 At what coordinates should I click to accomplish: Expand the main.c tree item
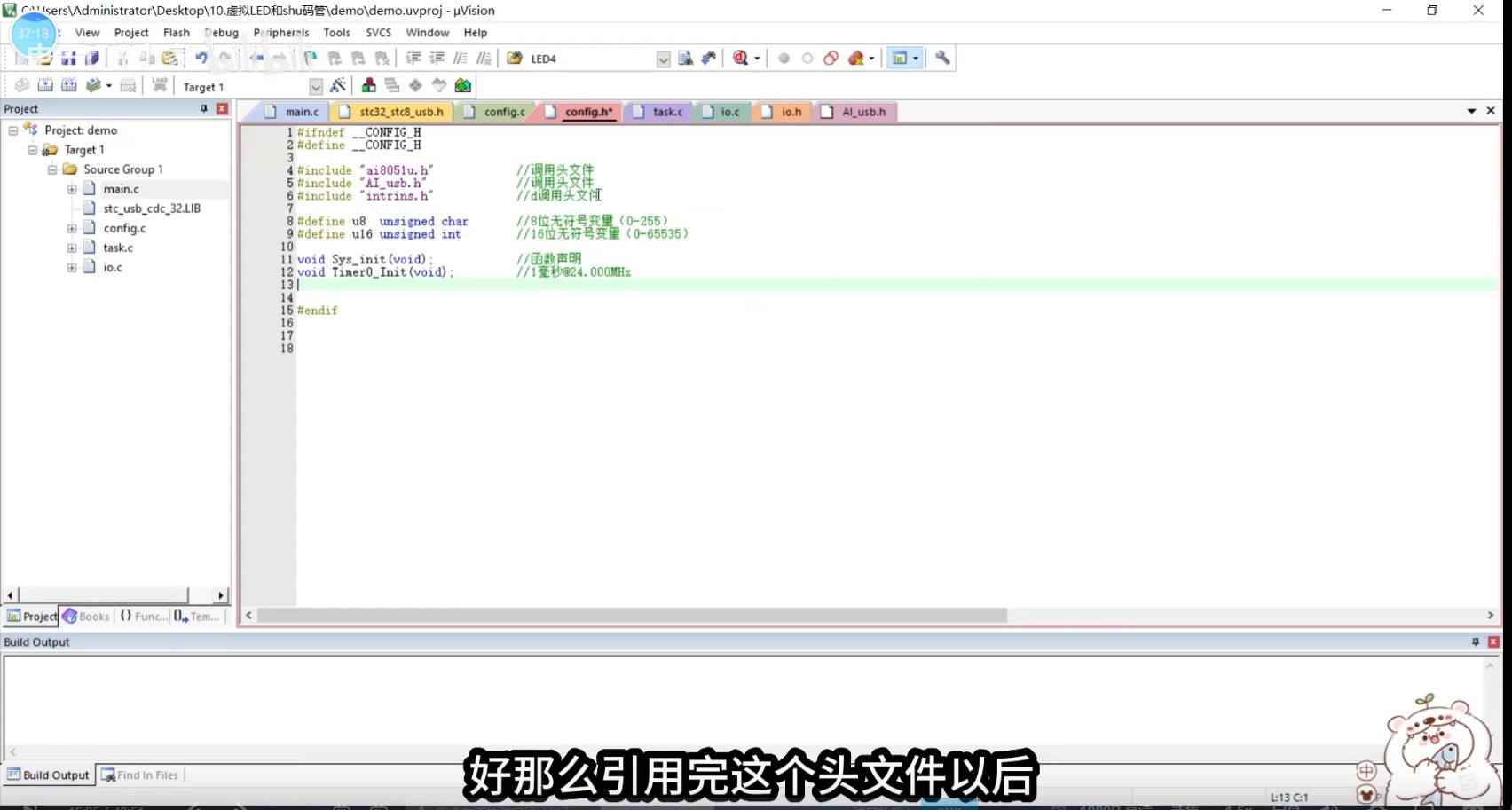pos(72,188)
